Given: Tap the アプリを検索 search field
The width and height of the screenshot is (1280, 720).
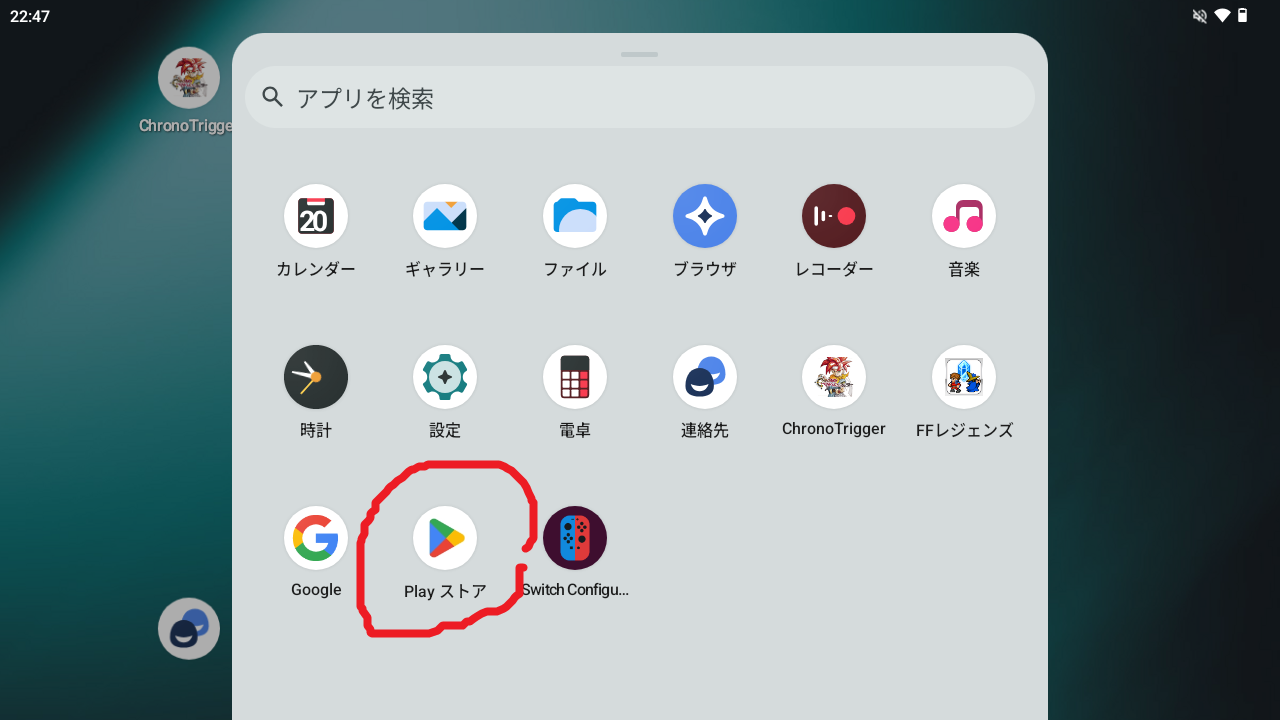Looking at the screenshot, I should coord(640,97).
